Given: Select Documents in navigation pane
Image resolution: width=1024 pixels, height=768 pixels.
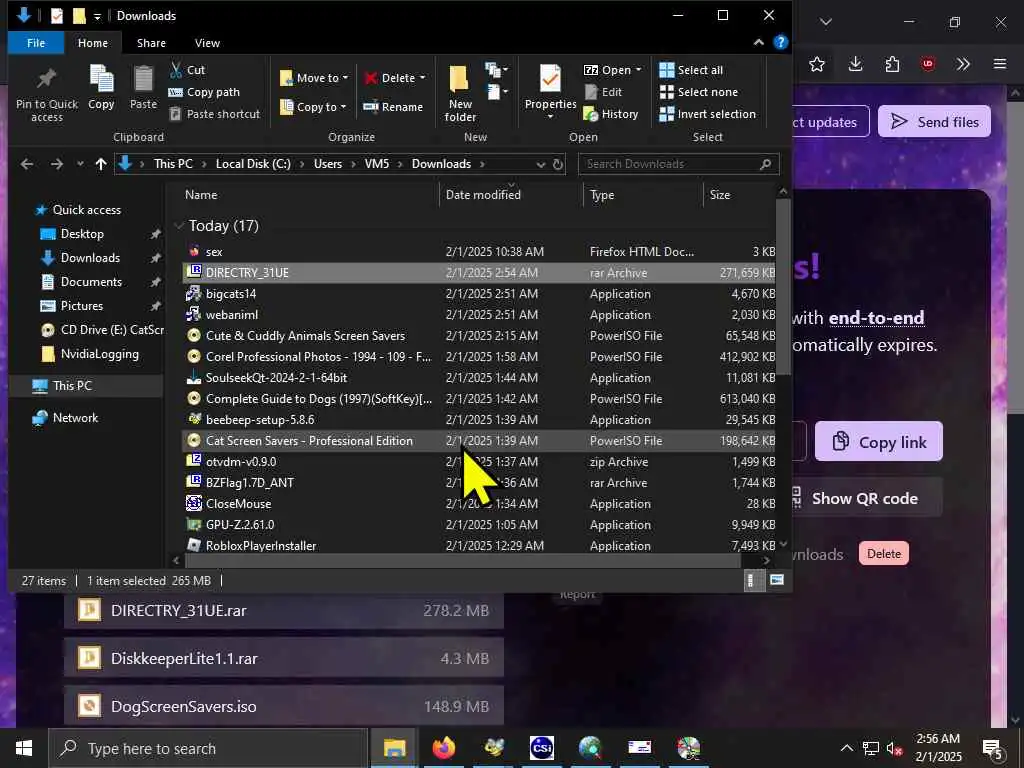Looking at the screenshot, I should click(91, 281).
